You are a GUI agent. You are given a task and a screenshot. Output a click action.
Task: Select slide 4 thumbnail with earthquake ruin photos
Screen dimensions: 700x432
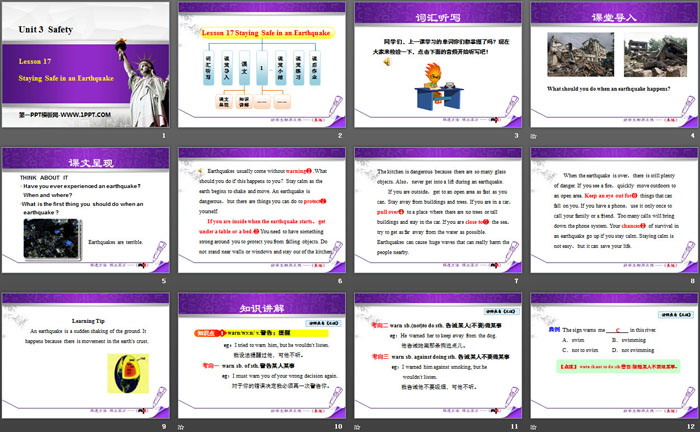click(614, 65)
